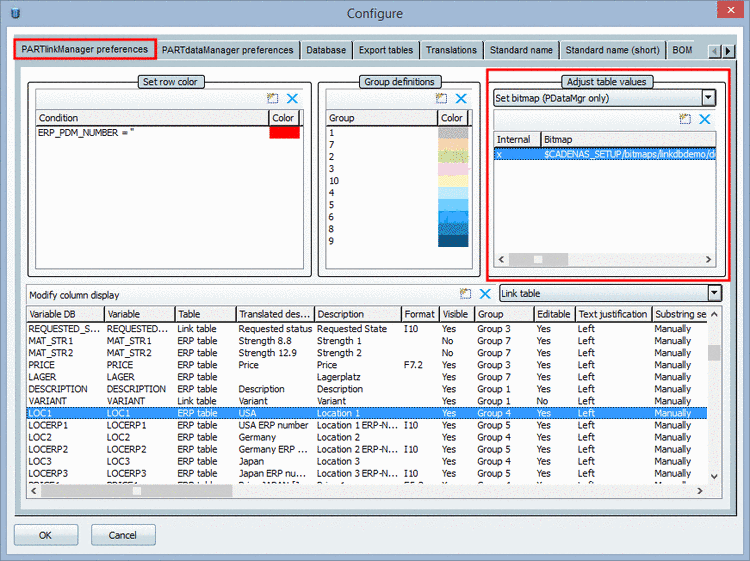Click the peach color swatch of group 7
The height and width of the screenshot is (561, 750).
453,144
